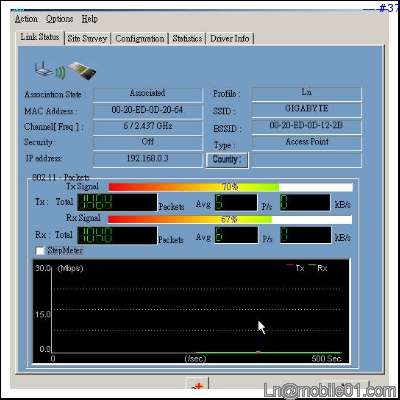Click the Channel value 6 / 2.437 GHz

[x=148, y=128]
